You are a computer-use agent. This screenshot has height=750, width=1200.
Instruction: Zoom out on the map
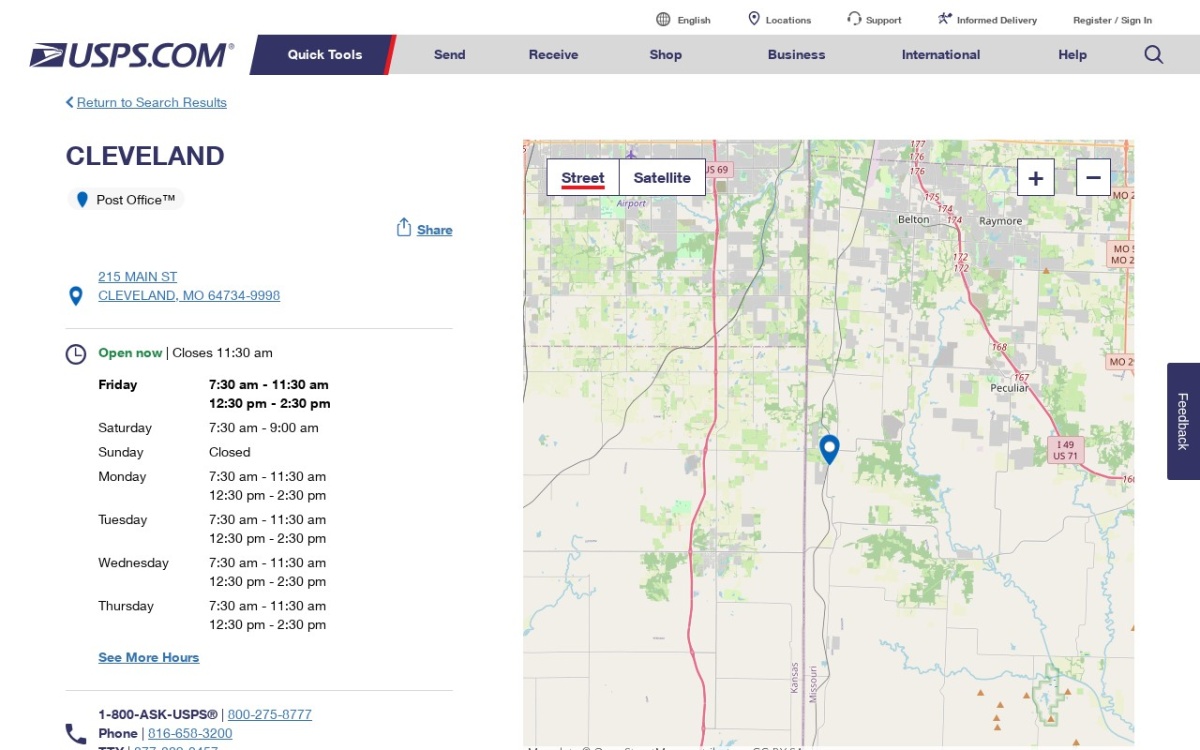point(1093,178)
